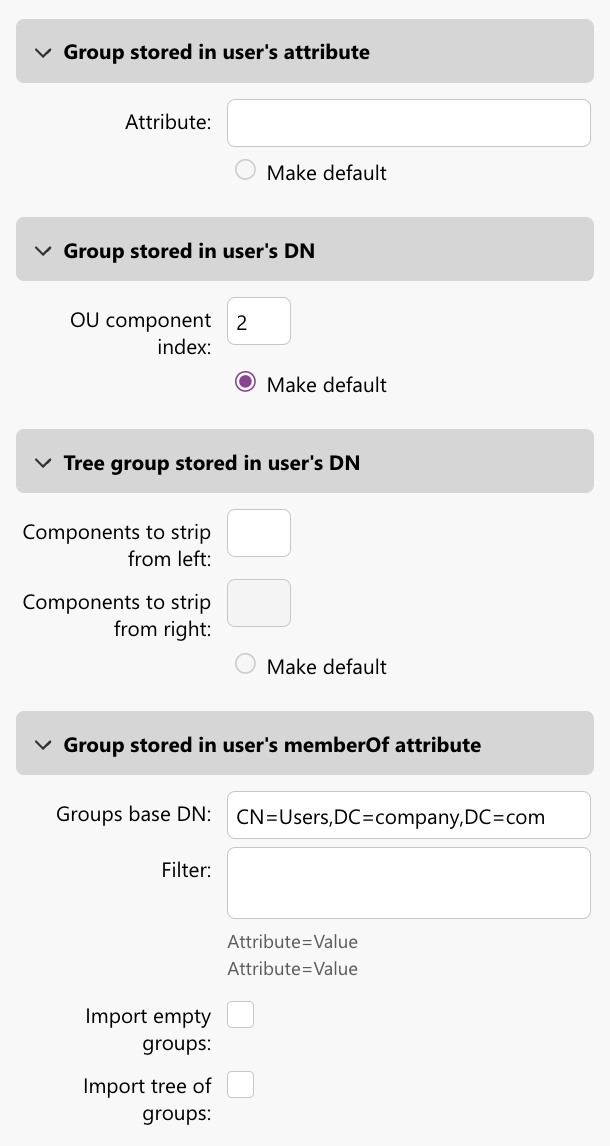This screenshot has width=610, height=1146.
Task: Select Make default under user's DN section
Action: point(245,384)
